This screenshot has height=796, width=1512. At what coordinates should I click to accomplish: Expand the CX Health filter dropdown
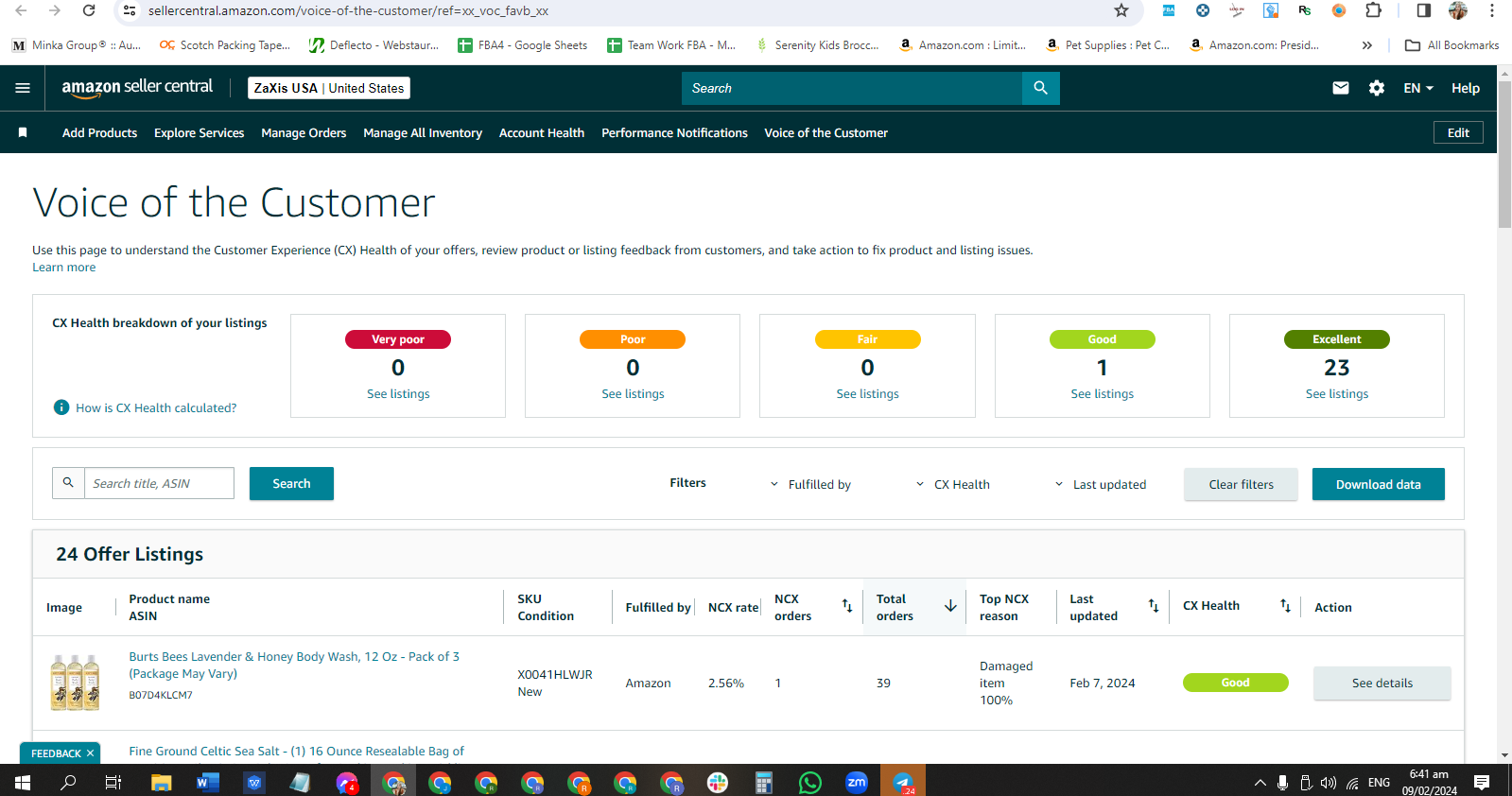click(952, 484)
